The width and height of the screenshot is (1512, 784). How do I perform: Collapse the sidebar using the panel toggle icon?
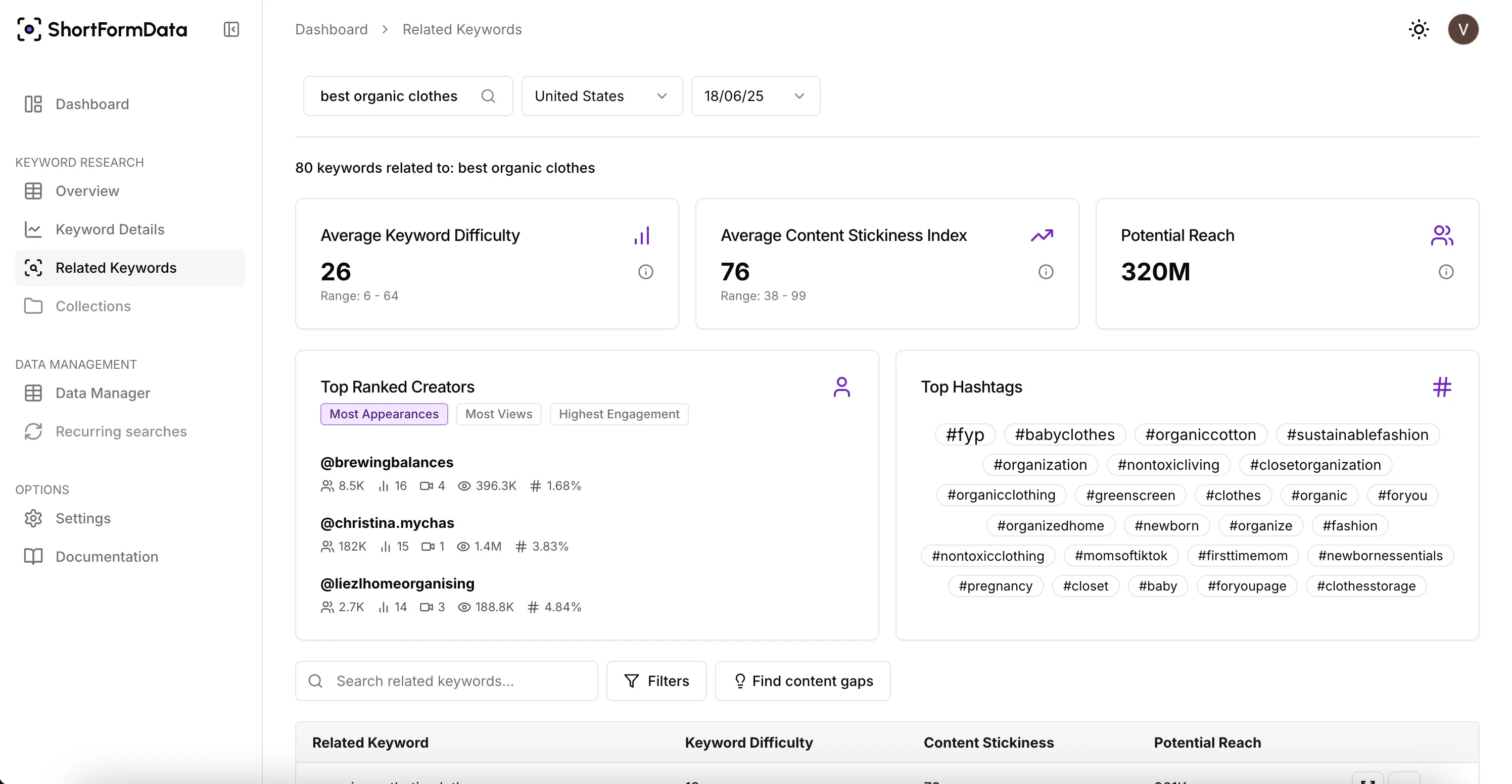coord(230,29)
